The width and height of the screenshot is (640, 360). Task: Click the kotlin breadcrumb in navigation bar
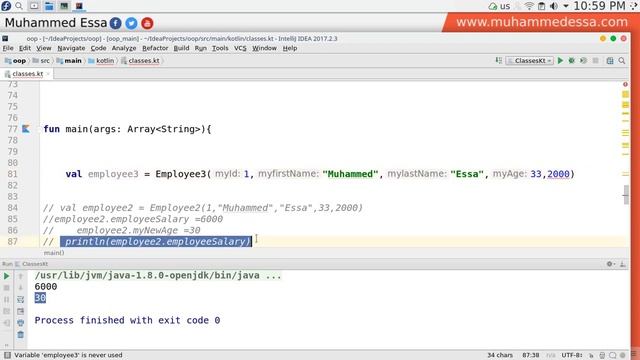coord(101,60)
